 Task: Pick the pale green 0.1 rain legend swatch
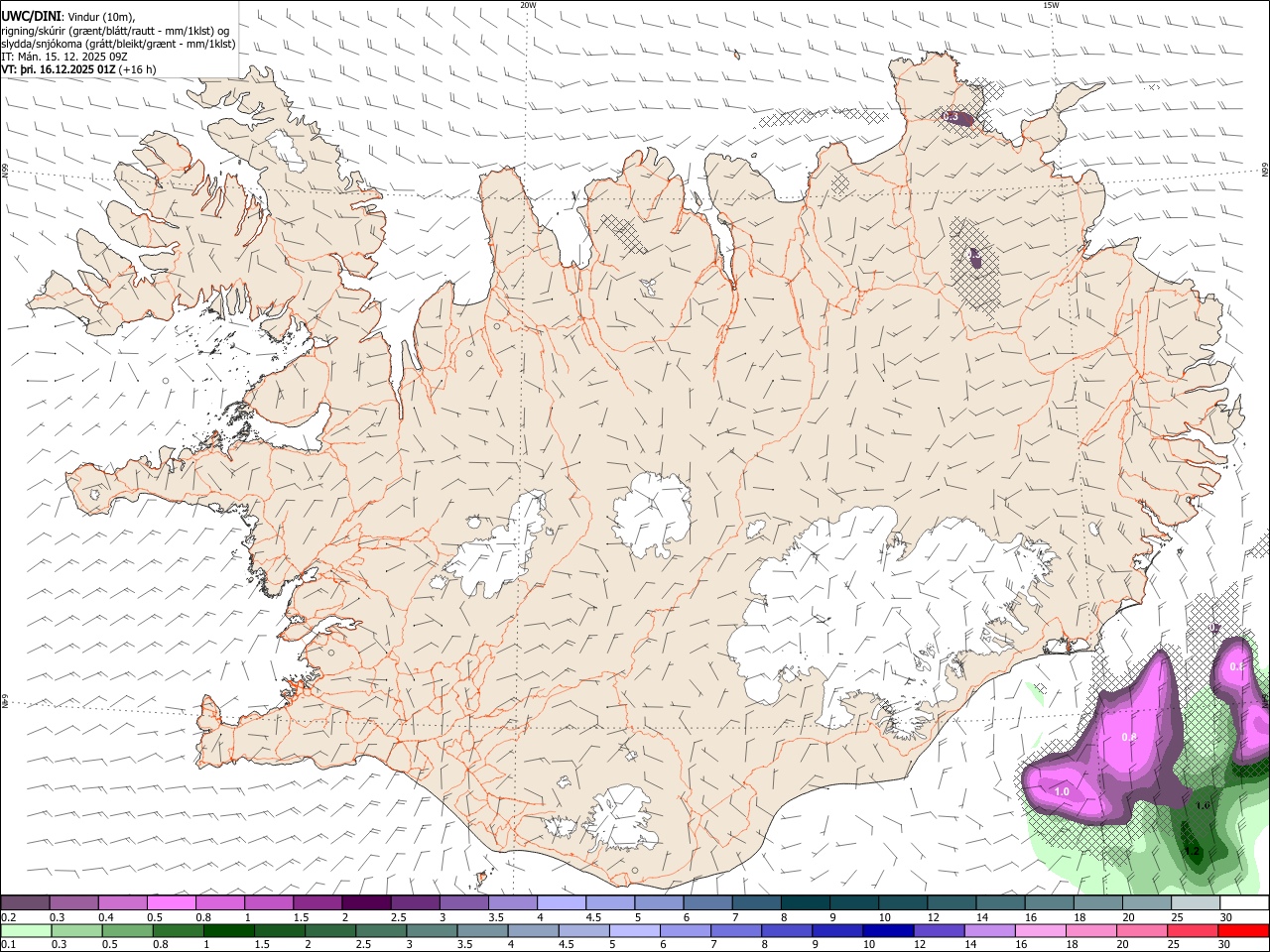(27, 931)
